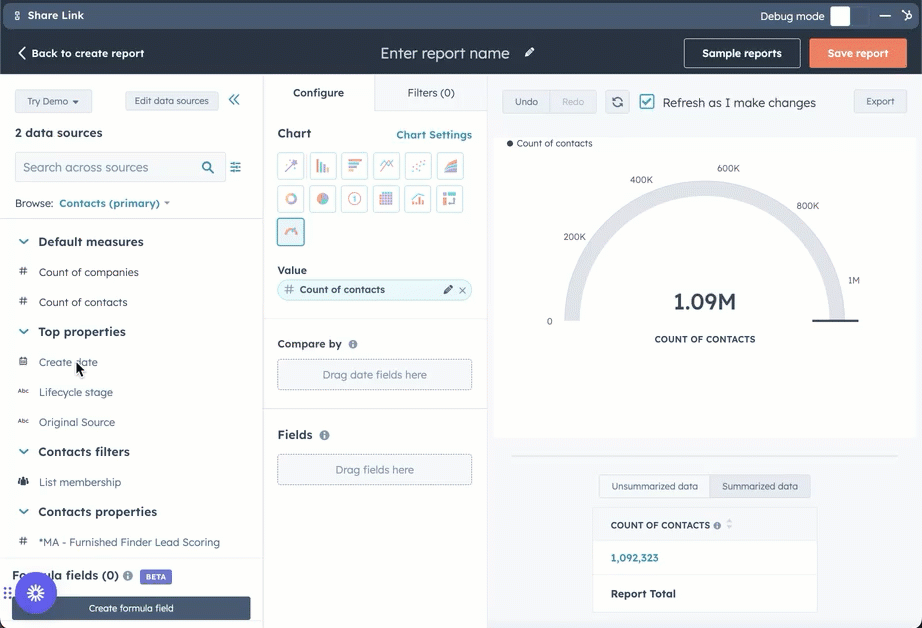Pick the scatter plot chart type

(418, 166)
